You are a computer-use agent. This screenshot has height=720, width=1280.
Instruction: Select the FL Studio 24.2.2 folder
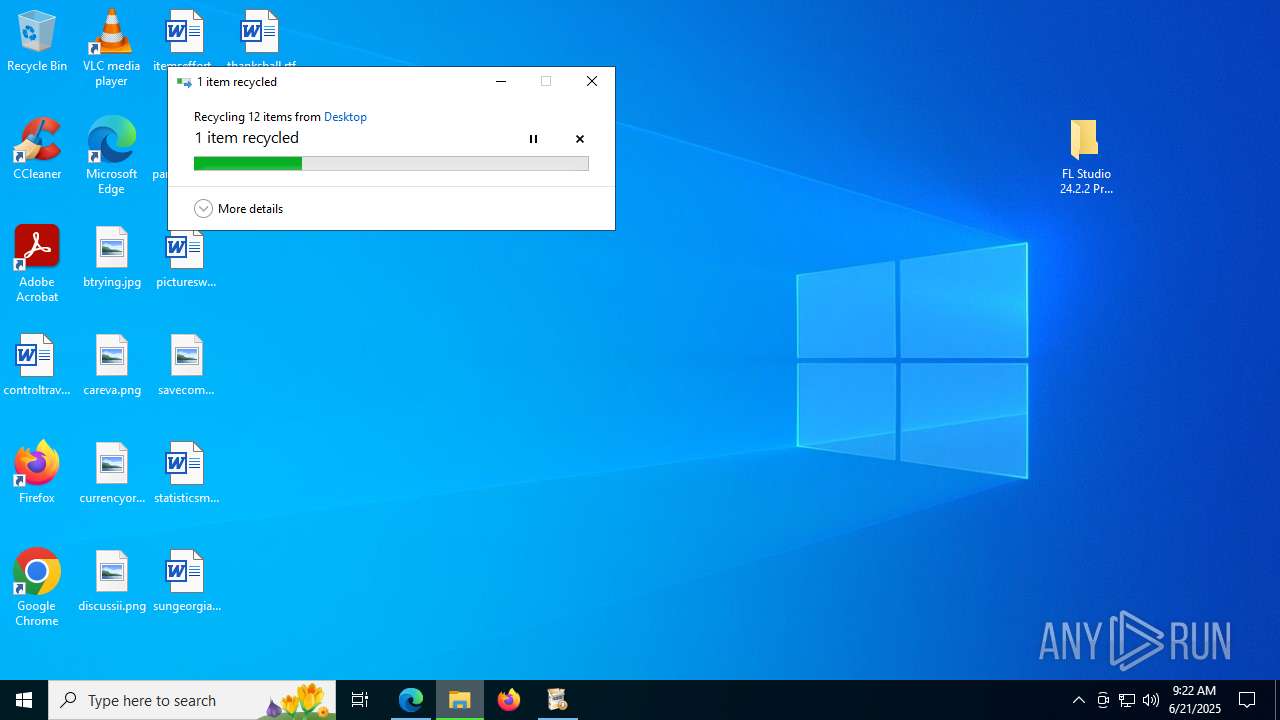[1086, 157]
